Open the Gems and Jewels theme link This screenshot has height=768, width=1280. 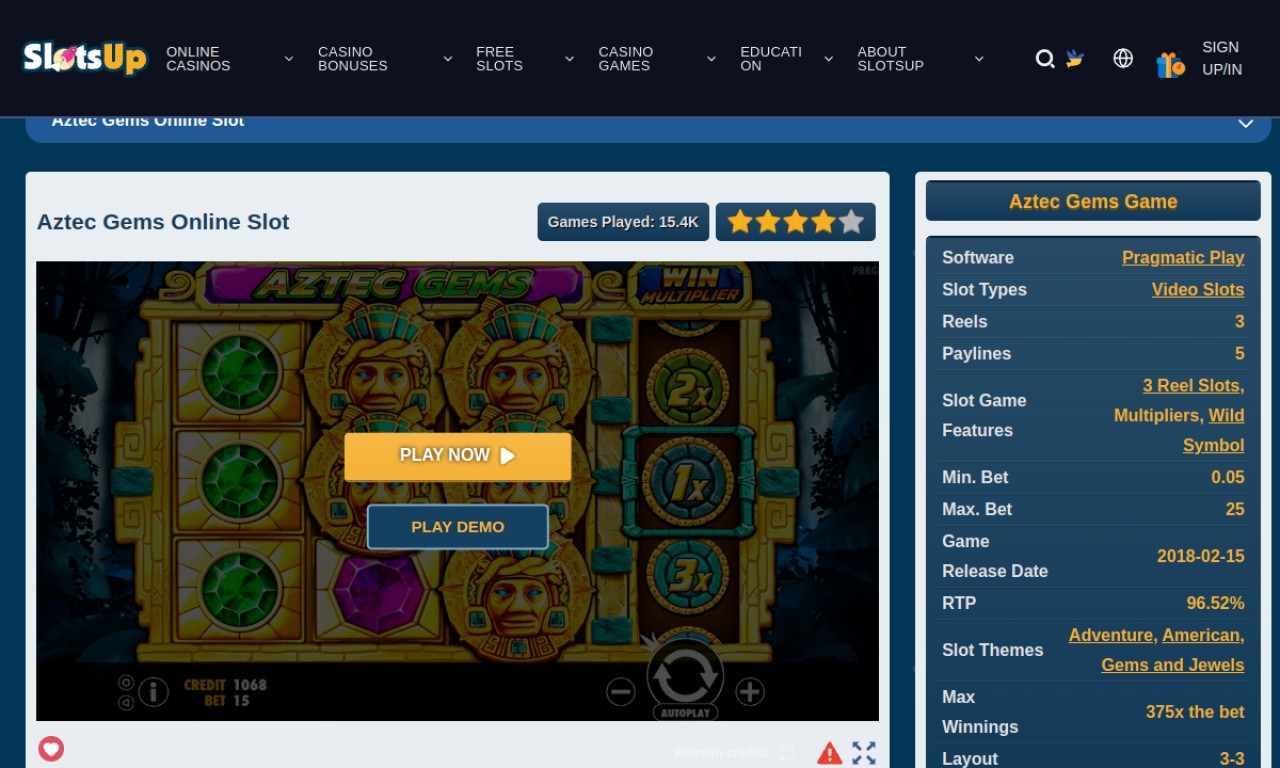(1173, 665)
